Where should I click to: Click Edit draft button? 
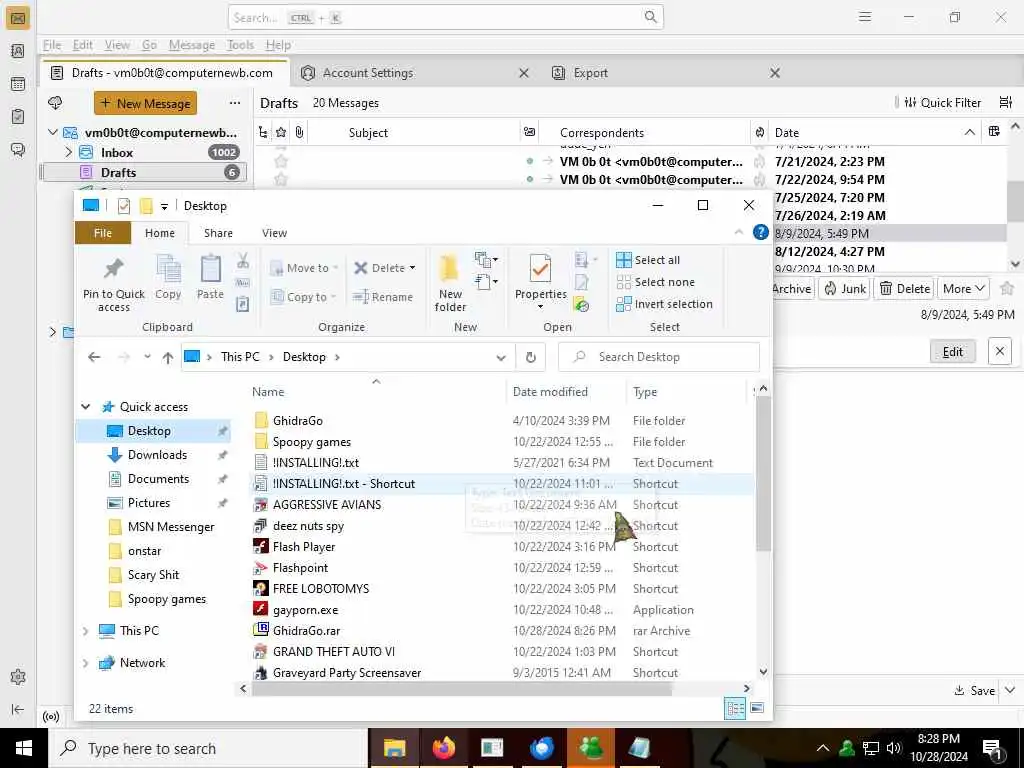[952, 351]
